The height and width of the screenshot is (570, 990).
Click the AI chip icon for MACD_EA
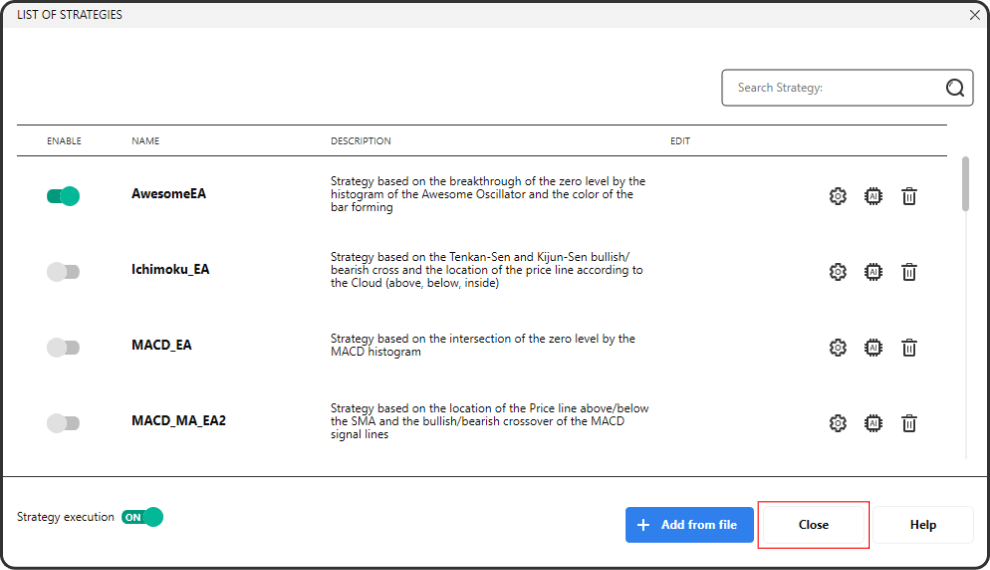click(x=873, y=348)
